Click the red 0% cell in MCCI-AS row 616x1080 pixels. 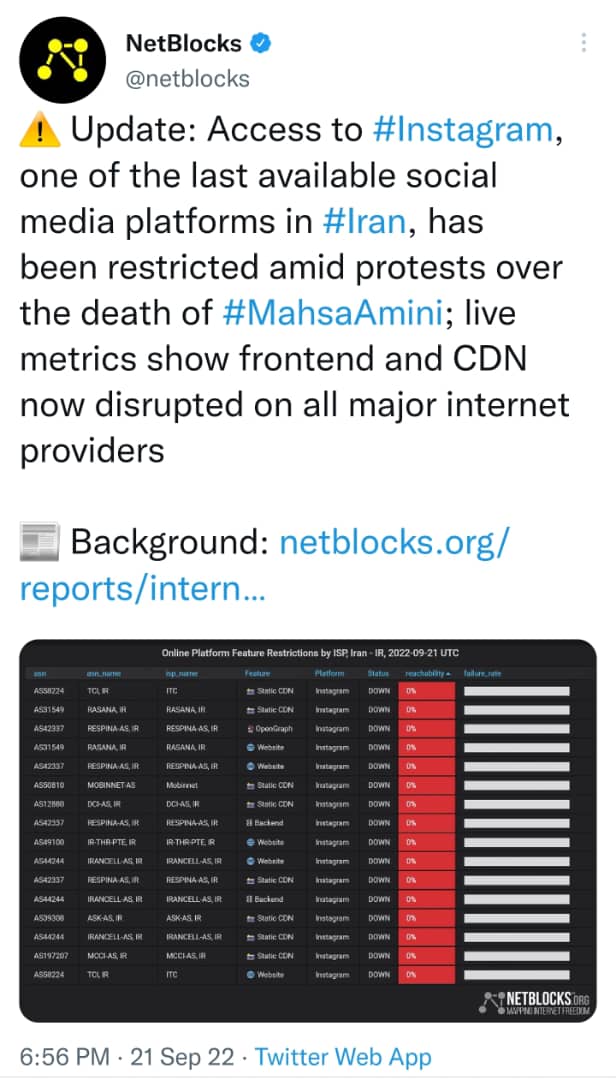pyautogui.click(x=426, y=955)
